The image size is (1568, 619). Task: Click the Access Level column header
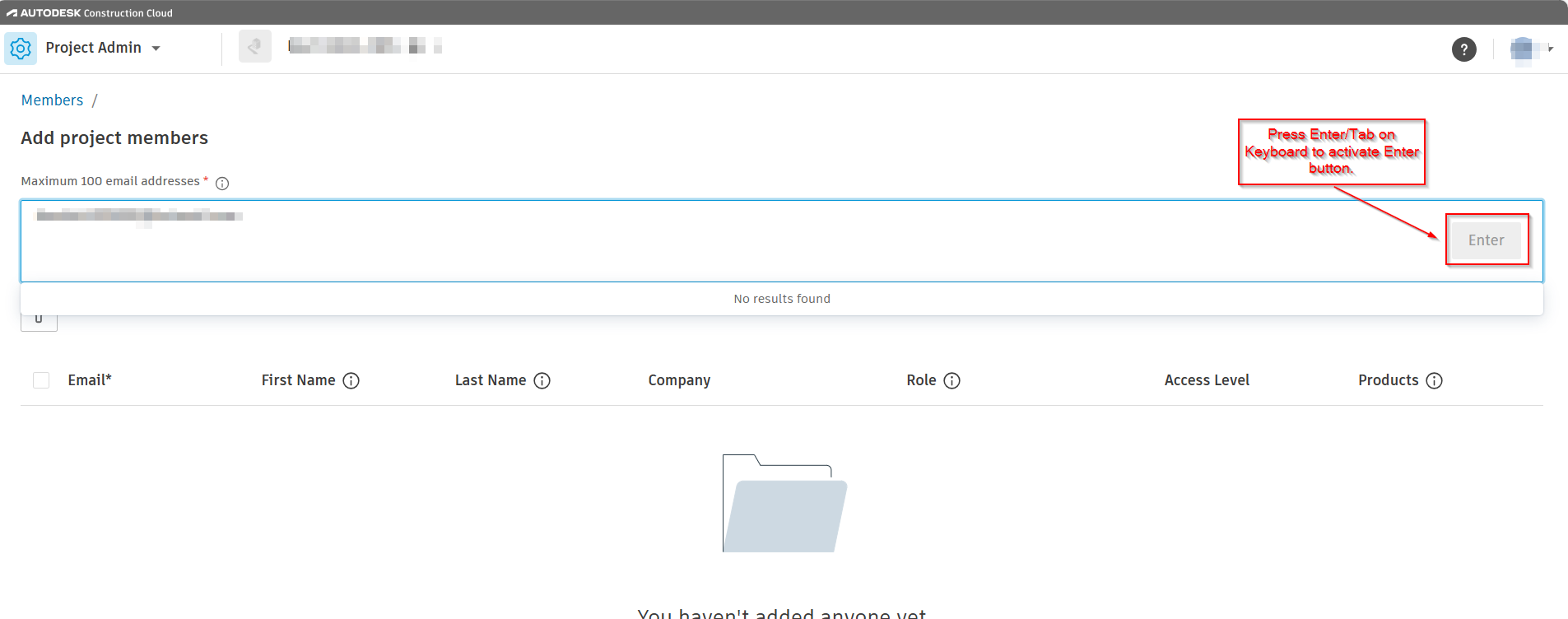pos(1207,380)
